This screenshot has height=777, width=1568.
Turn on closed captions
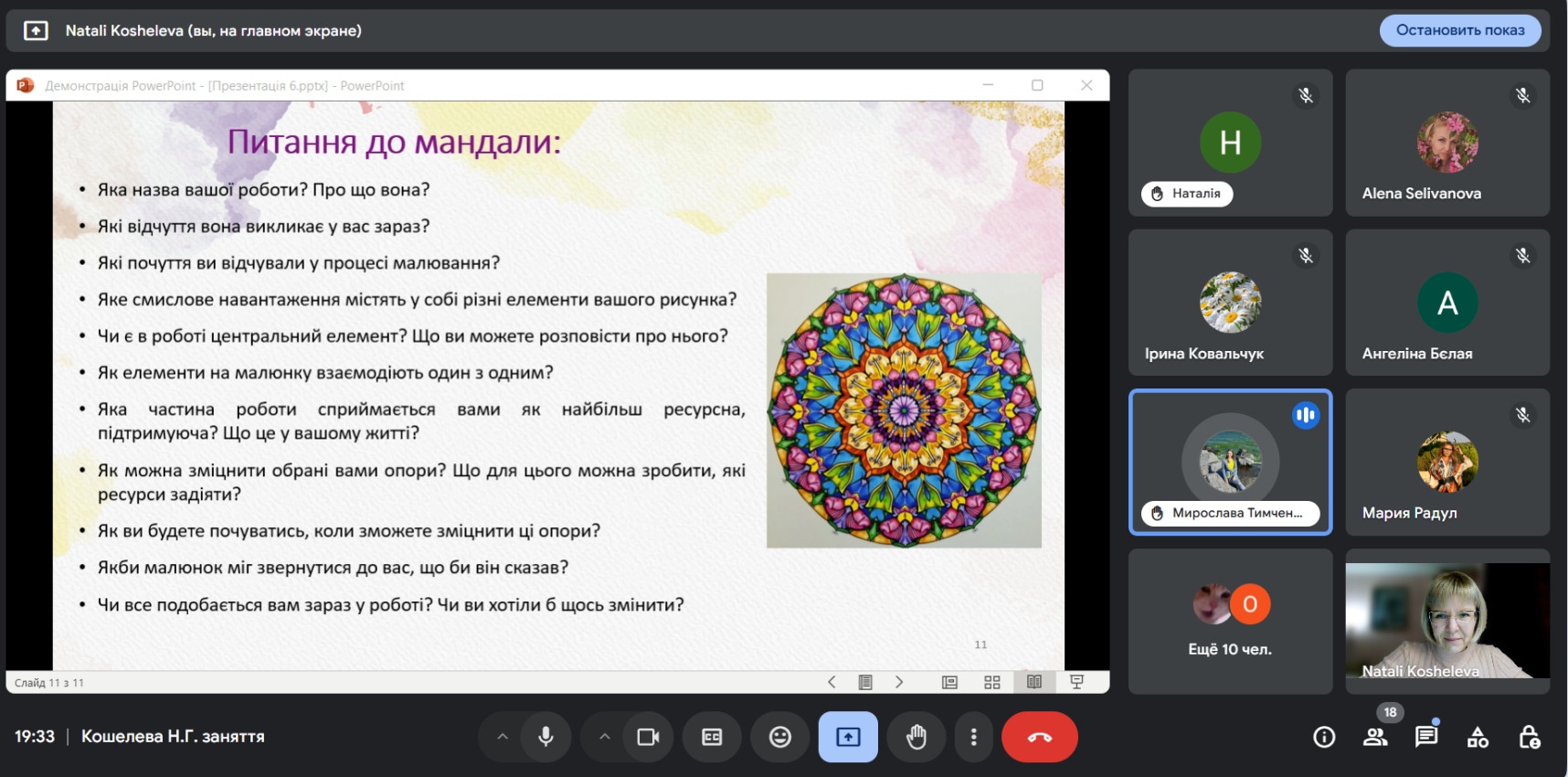tap(712, 737)
